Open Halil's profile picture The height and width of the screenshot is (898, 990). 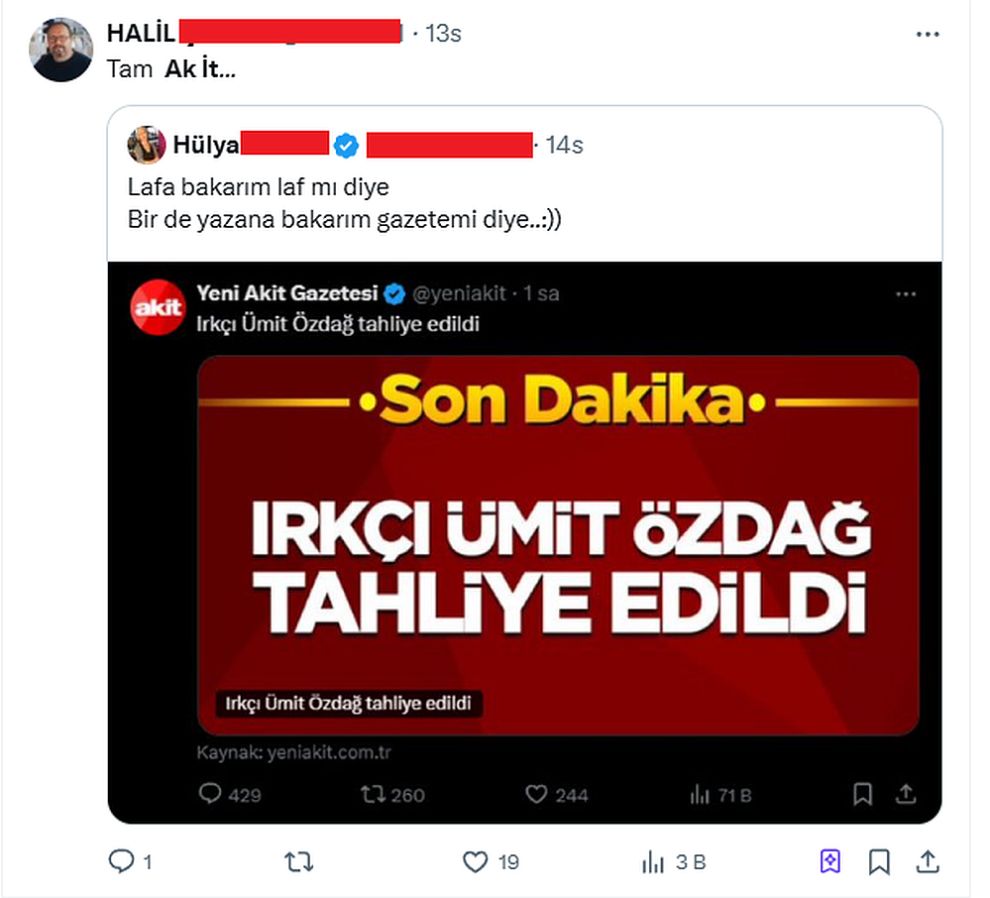[61, 50]
